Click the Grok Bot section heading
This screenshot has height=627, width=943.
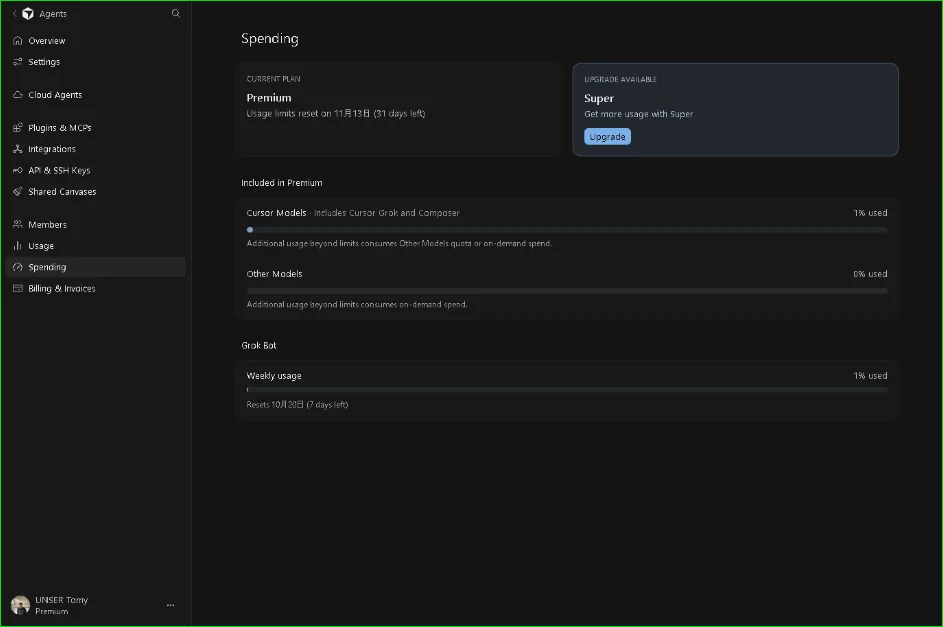point(259,346)
